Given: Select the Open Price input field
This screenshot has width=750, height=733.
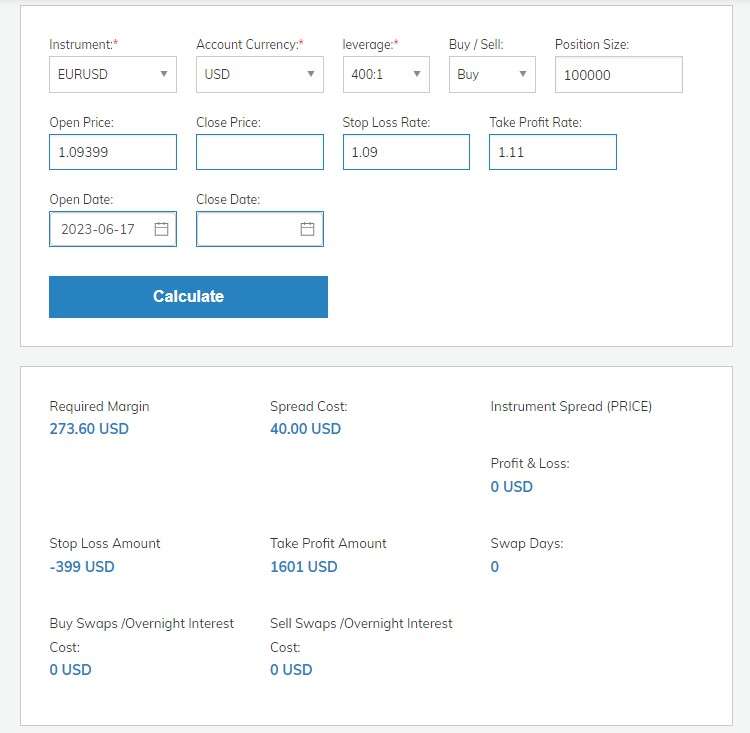Looking at the screenshot, I should 113,152.
